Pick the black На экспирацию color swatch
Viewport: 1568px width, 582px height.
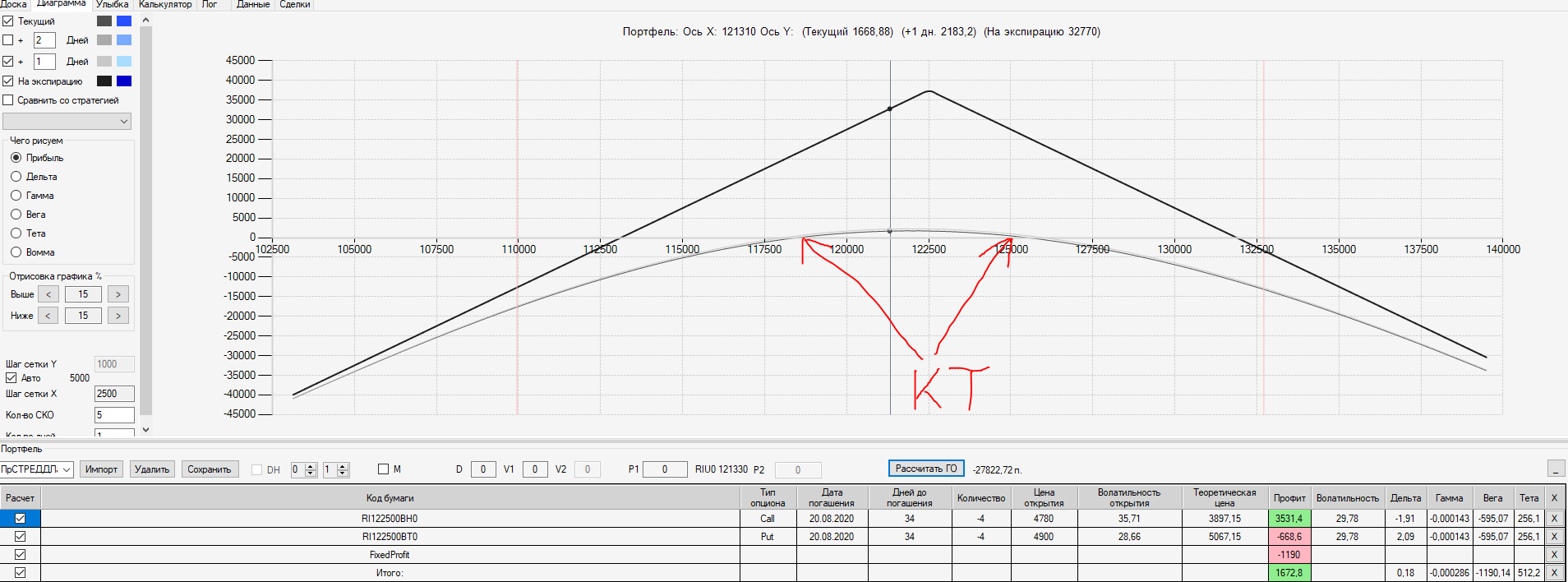pyautogui.click(x=104, y=81)
